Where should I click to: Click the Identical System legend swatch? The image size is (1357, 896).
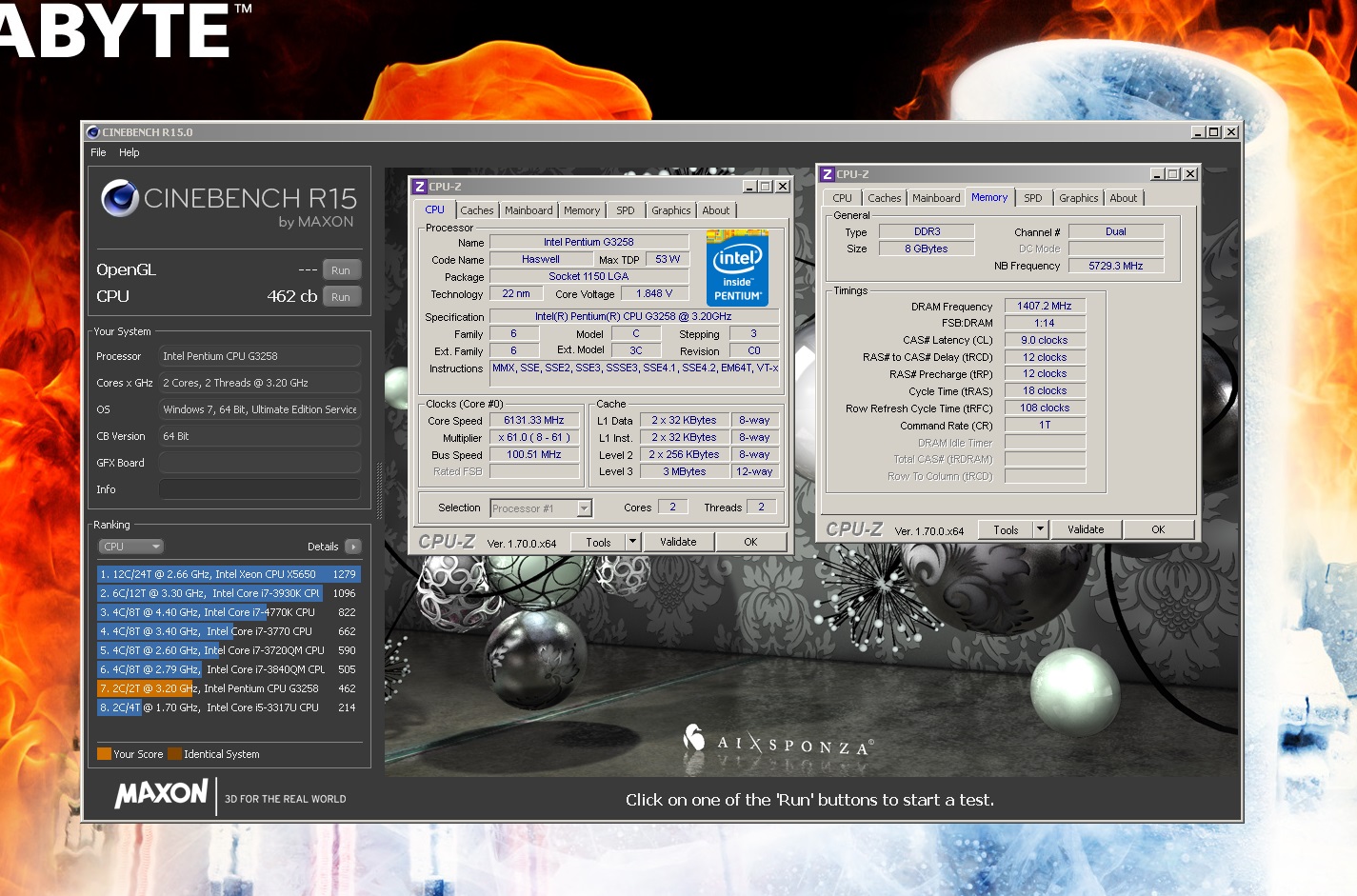(174, 754)
